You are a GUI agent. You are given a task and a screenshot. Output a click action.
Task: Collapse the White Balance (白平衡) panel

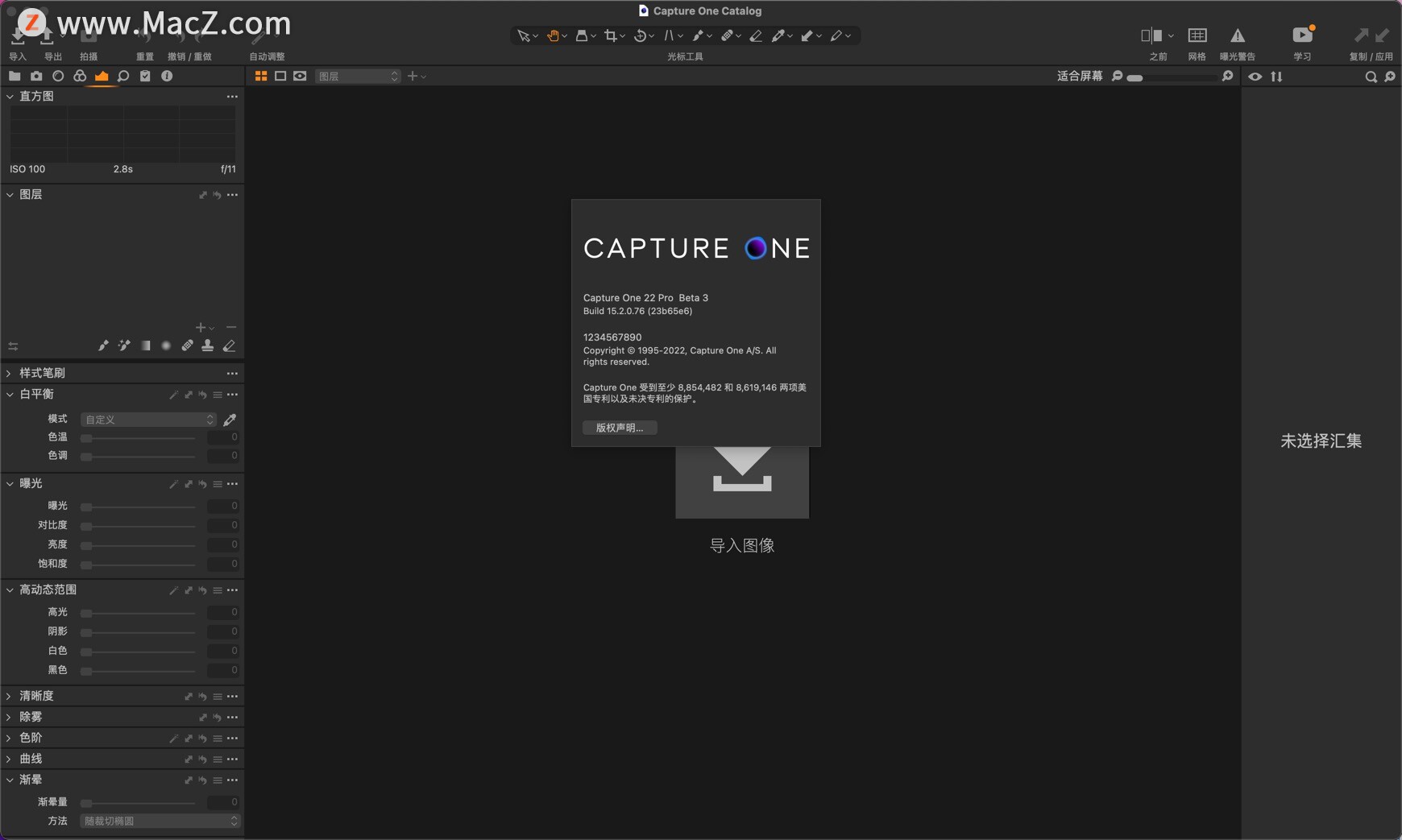click(10, 394)
